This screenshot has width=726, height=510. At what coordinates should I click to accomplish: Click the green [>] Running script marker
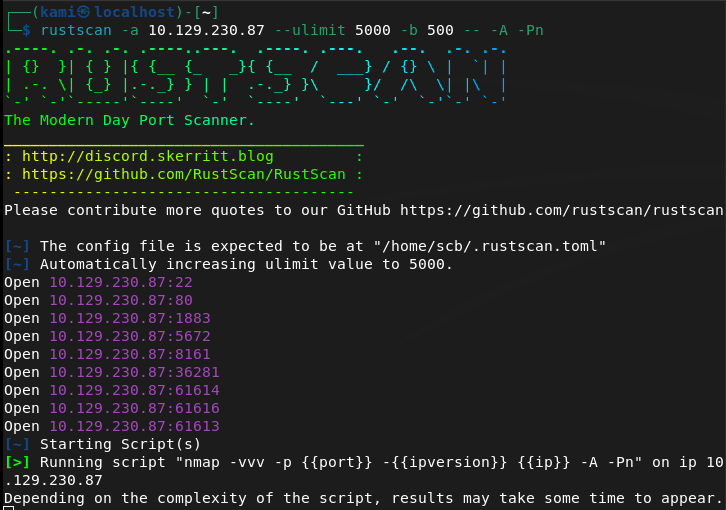17,462
